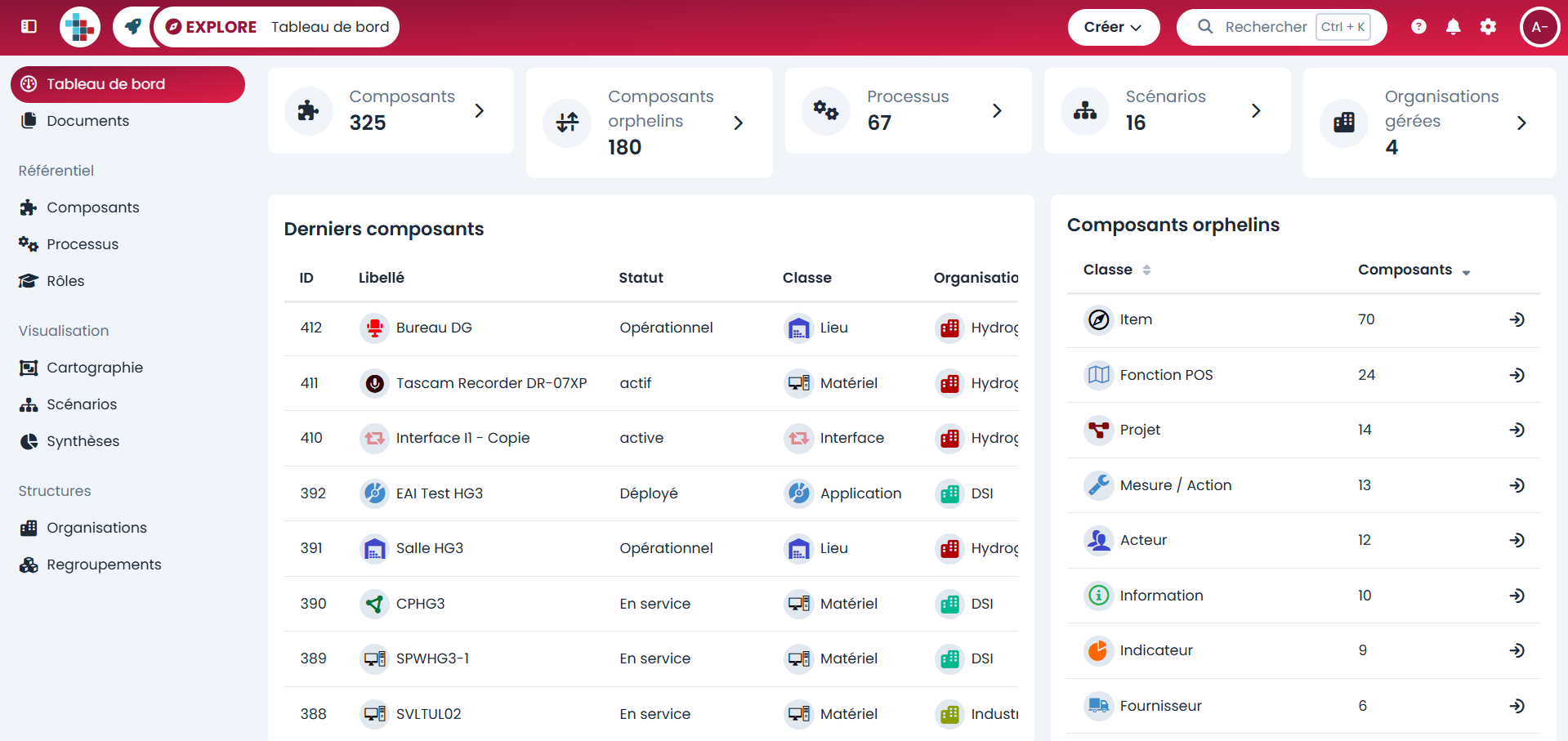Open the notifications bell
1568x741 pixels.
(x=1453, y=27)
